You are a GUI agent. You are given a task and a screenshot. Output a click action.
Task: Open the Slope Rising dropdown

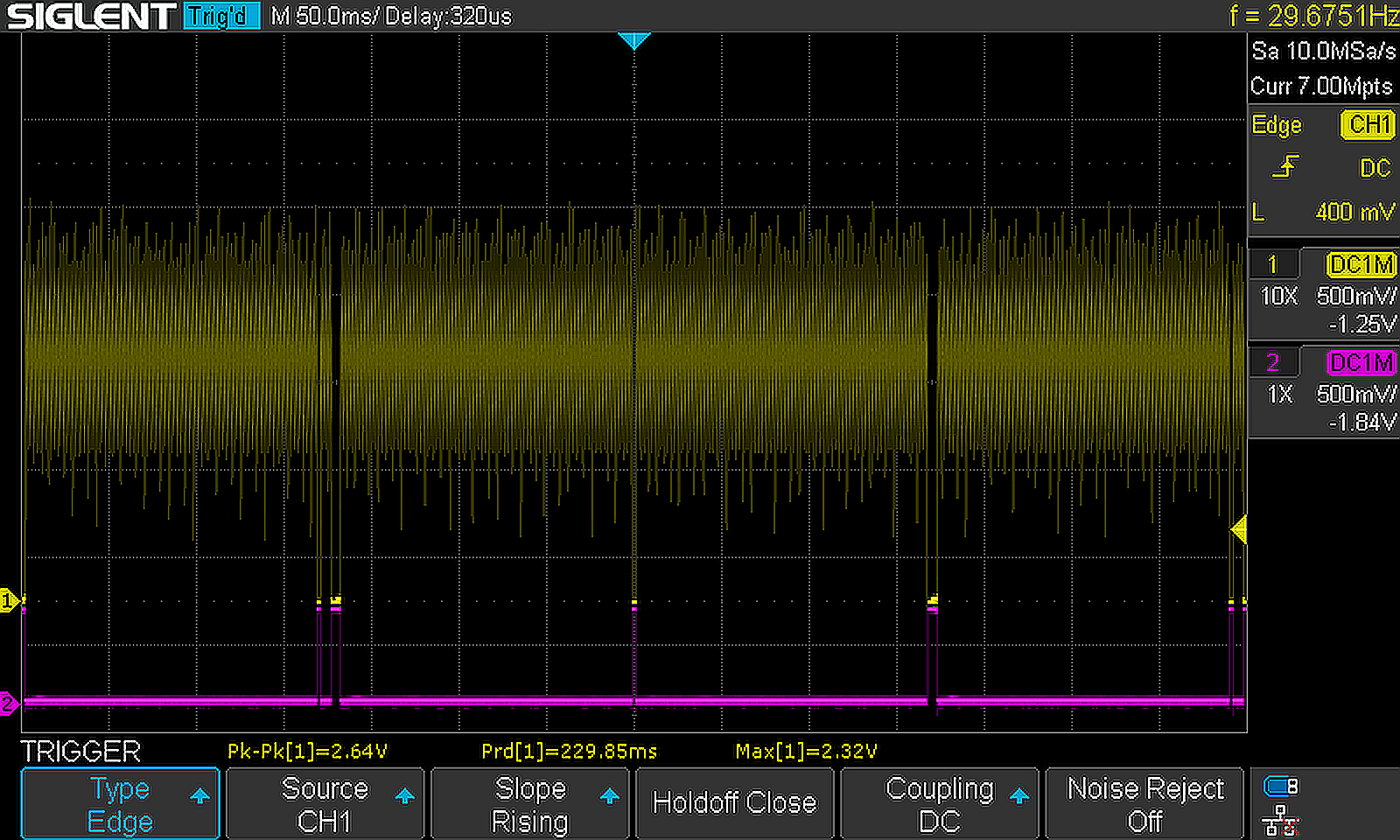tap(530, 804)
